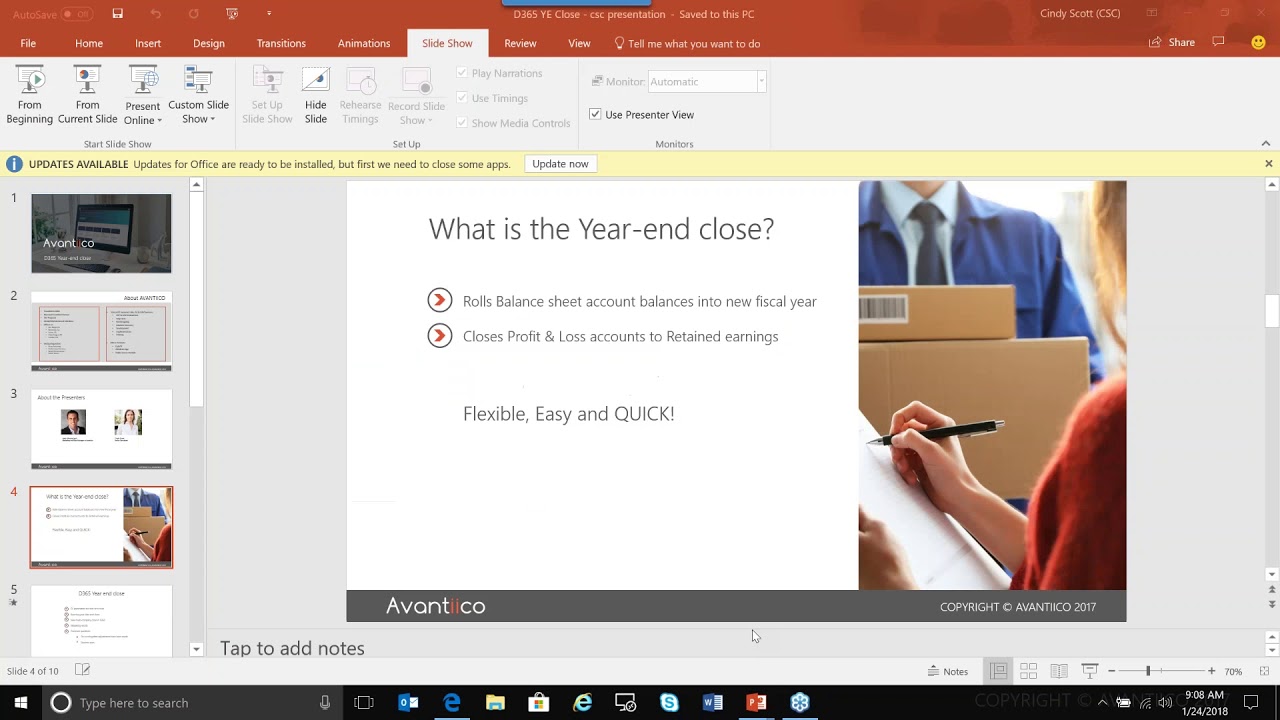Toggle the AutoSave switch
This screenshot has height=720, width=1280.
pos(76,14)
